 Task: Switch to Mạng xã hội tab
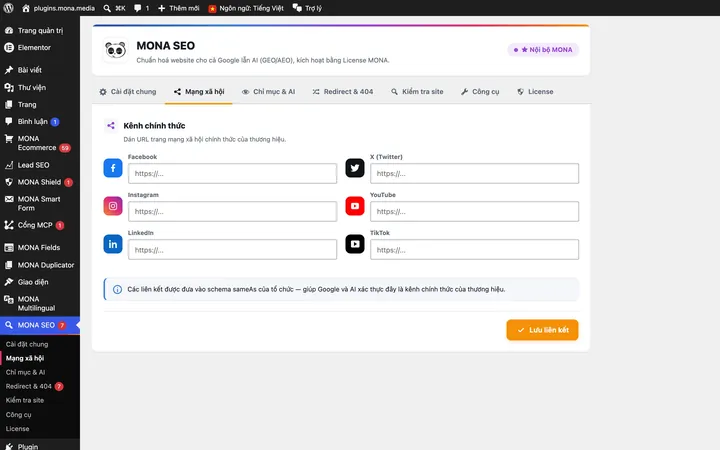tap(199, 91)
